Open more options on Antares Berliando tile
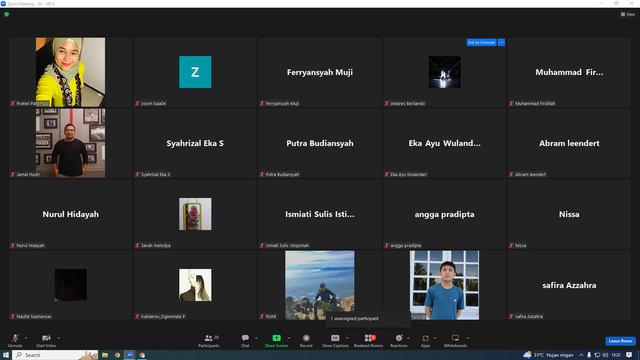The width and height of the screenshot is (640, 360). 501,42
